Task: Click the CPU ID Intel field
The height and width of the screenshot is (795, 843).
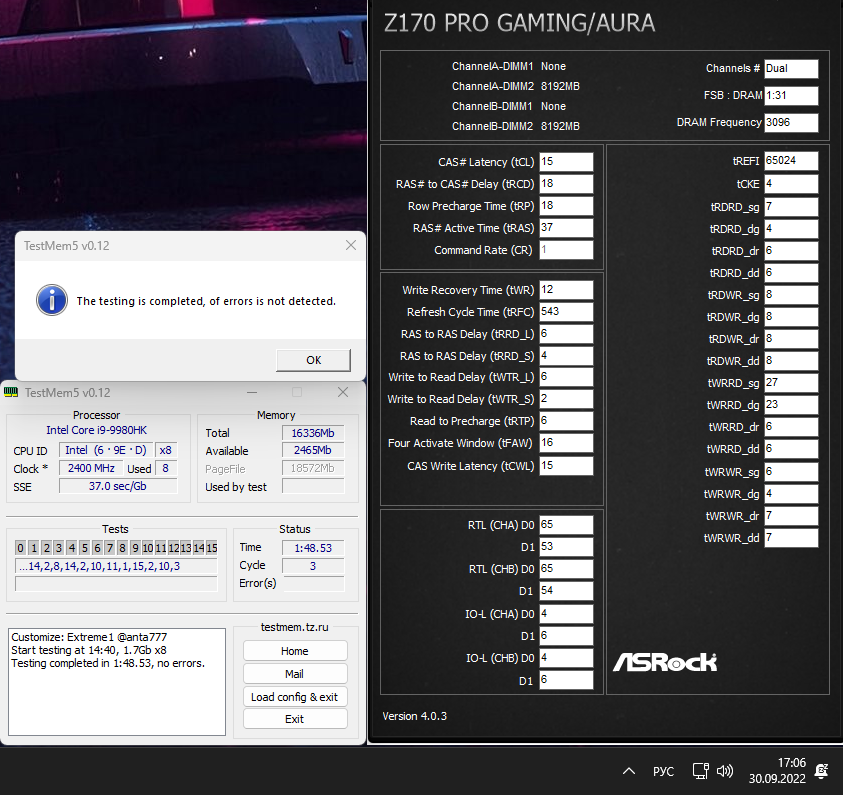Action: (x=106, y=450)
